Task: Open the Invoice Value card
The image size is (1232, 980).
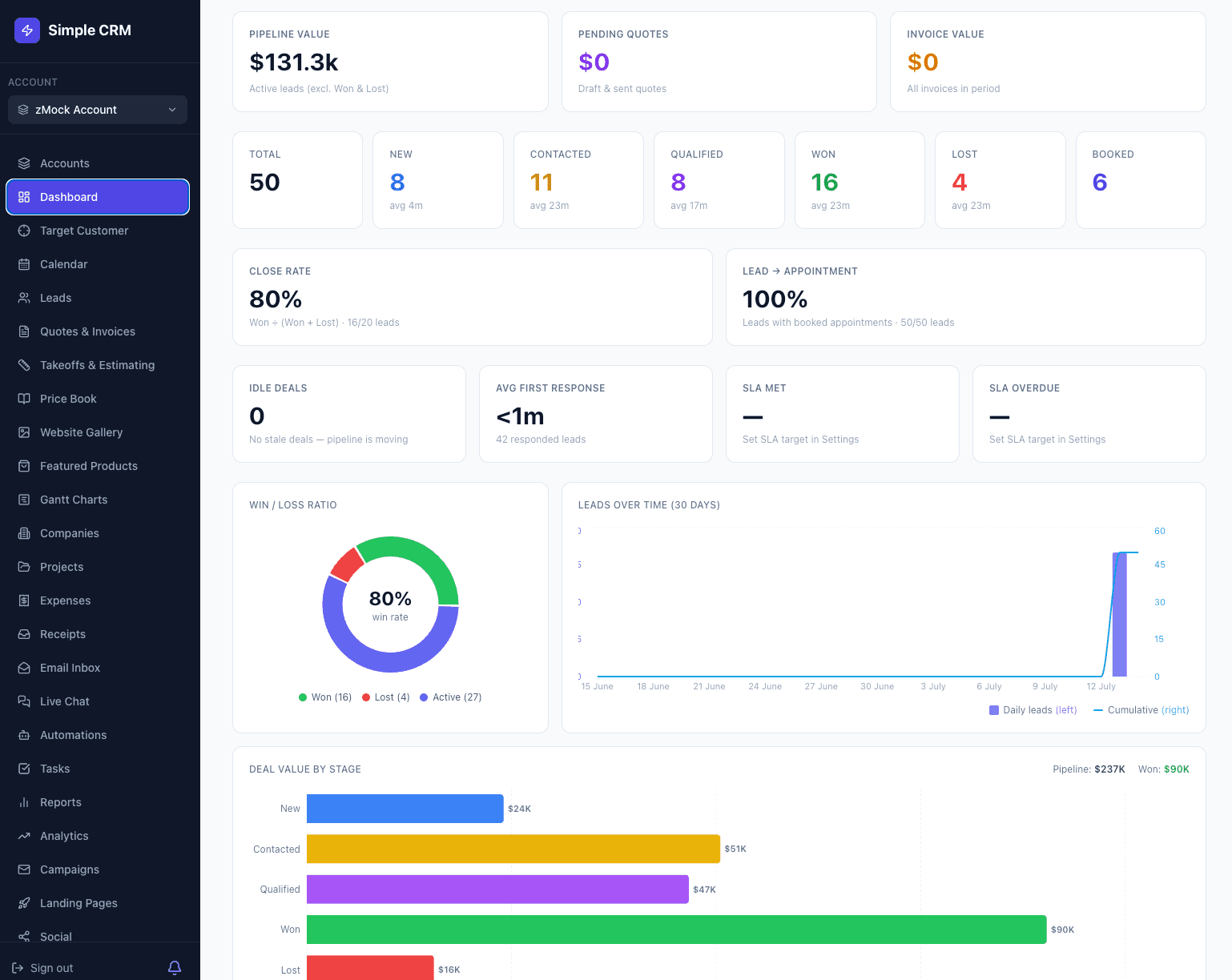Action: [1048, 62]
